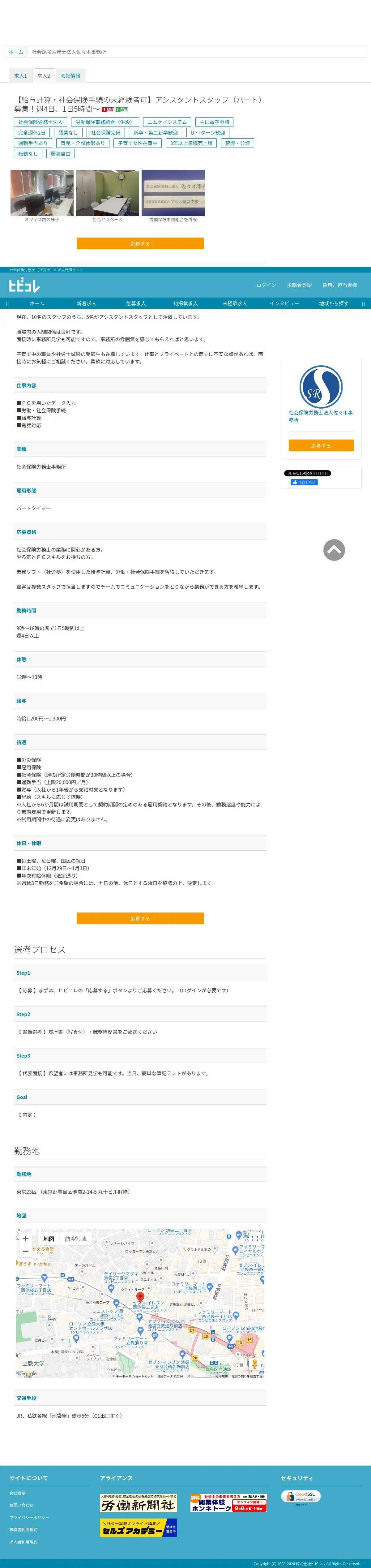Click the sidebar 応募する button
This screenshot has width=371, height=1568.
(x=321, y=445)
